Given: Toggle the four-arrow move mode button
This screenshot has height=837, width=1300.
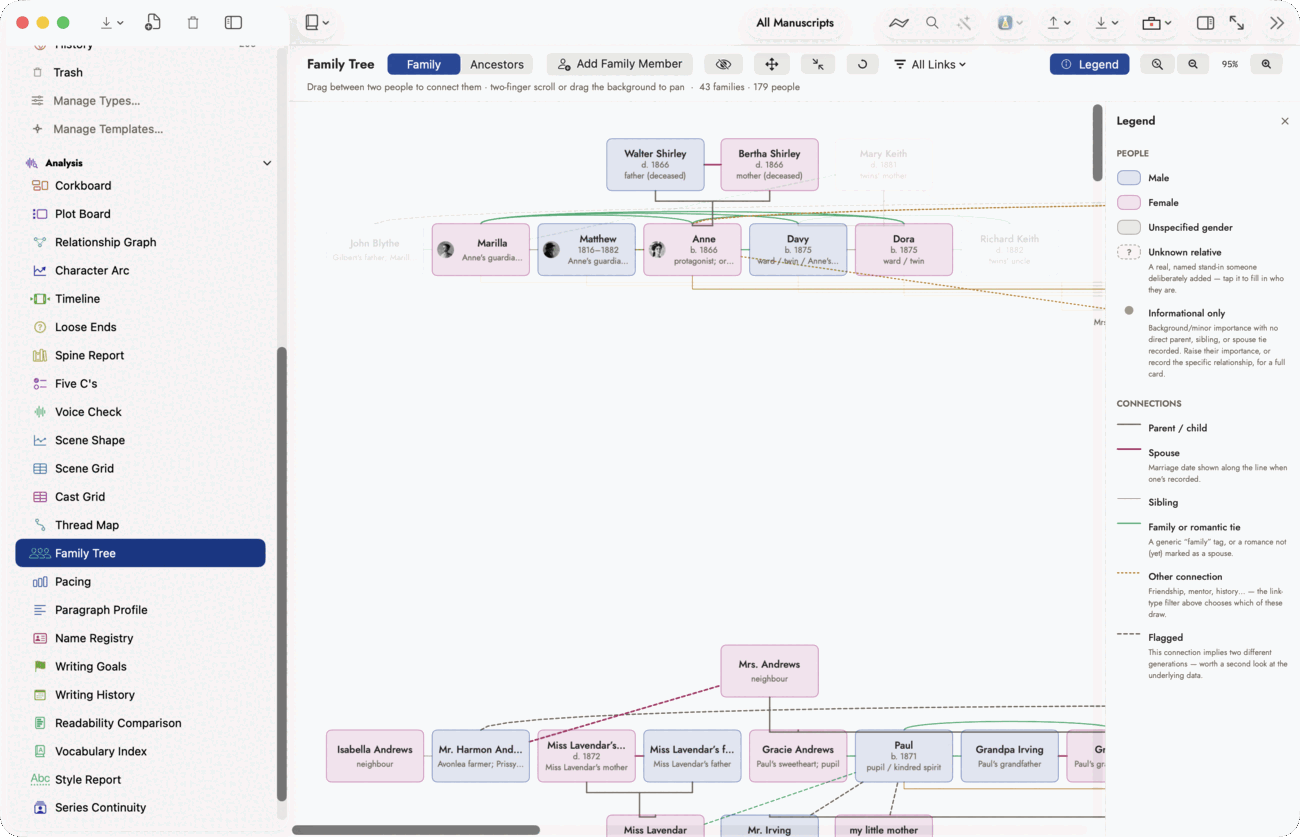Looking at the screenshot, I should [x=772, y=64].
